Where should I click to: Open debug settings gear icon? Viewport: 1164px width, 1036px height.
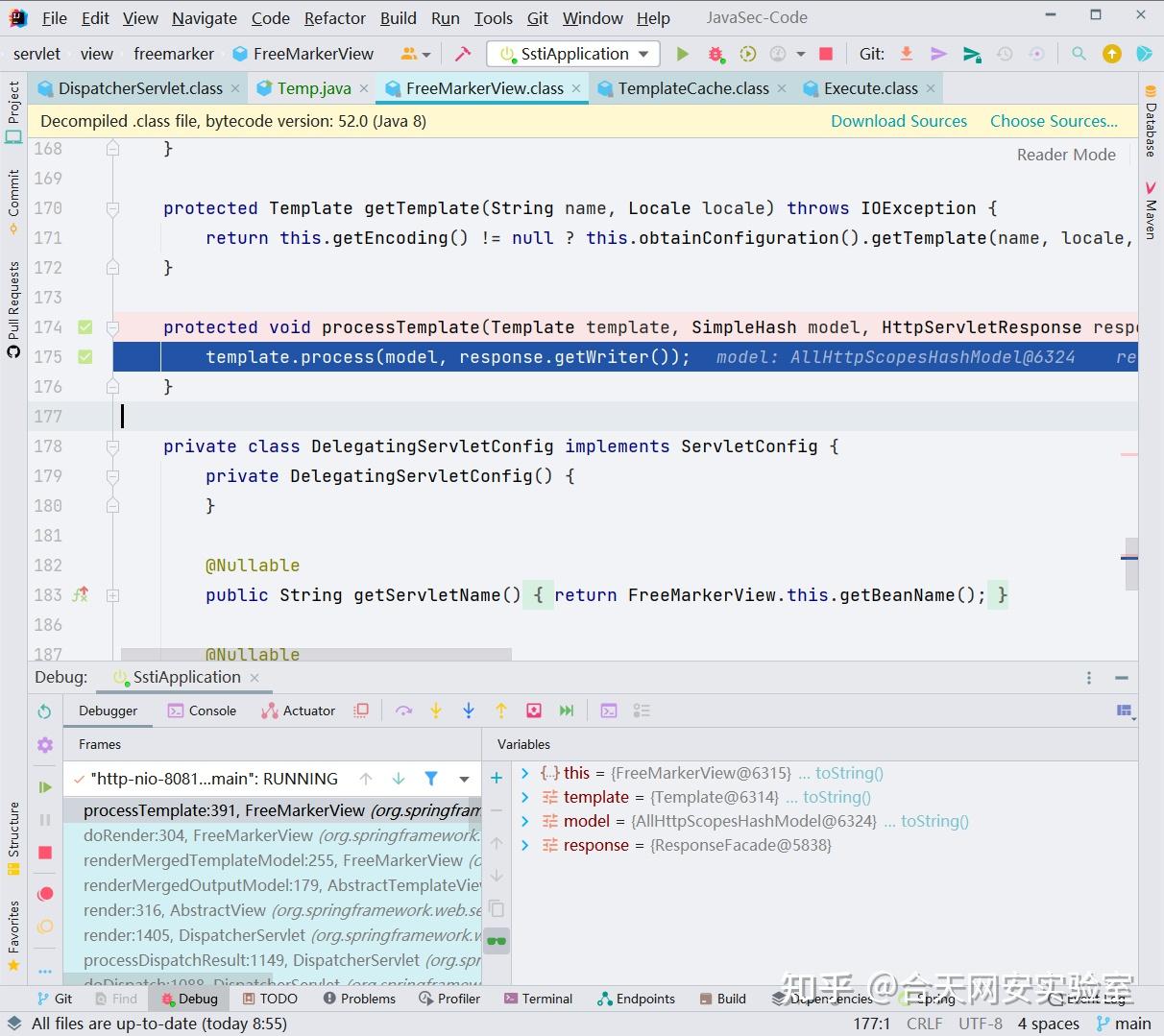pos(44,745)
